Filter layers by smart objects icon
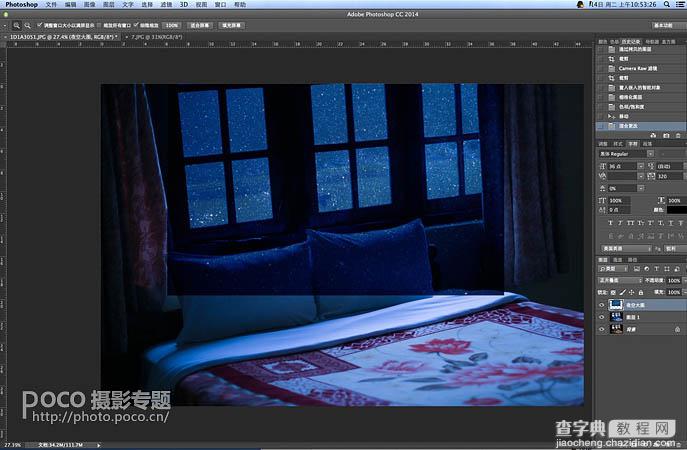This screenshot has width=687, height=450. point(677,269)
